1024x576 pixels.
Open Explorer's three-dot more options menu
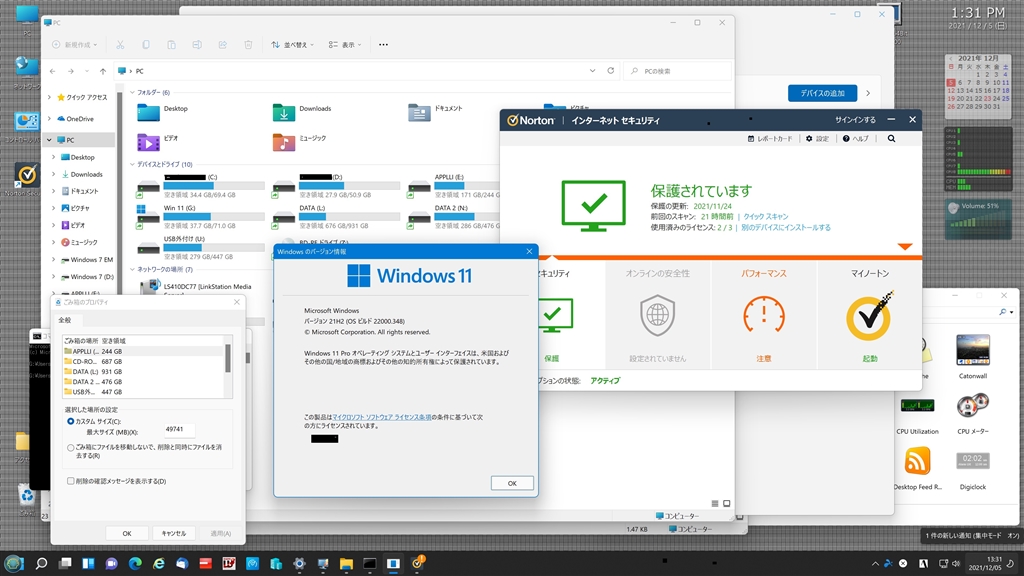[383, 44]
